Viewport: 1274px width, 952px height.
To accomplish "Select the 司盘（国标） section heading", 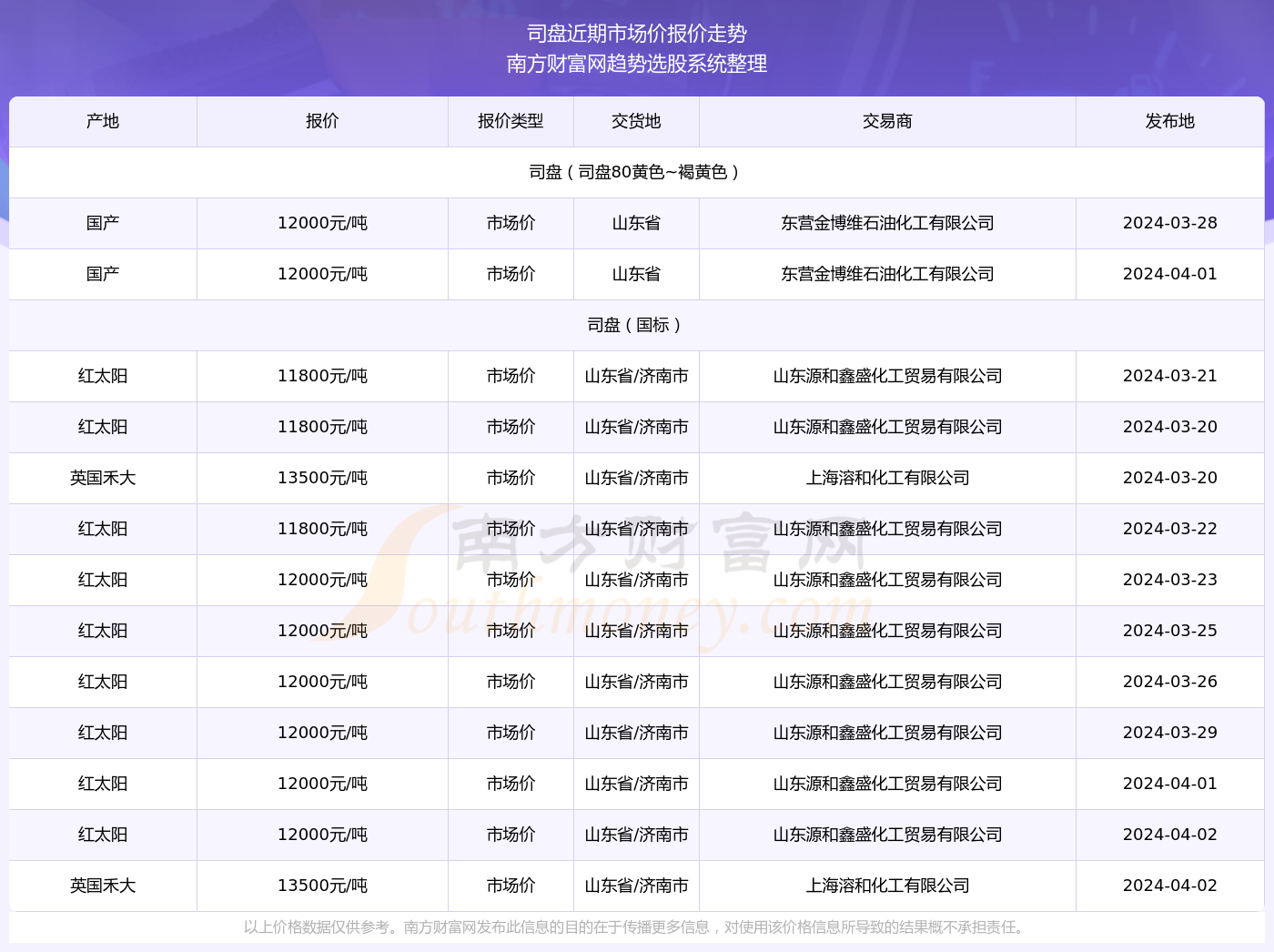I will tap(636, 325).
